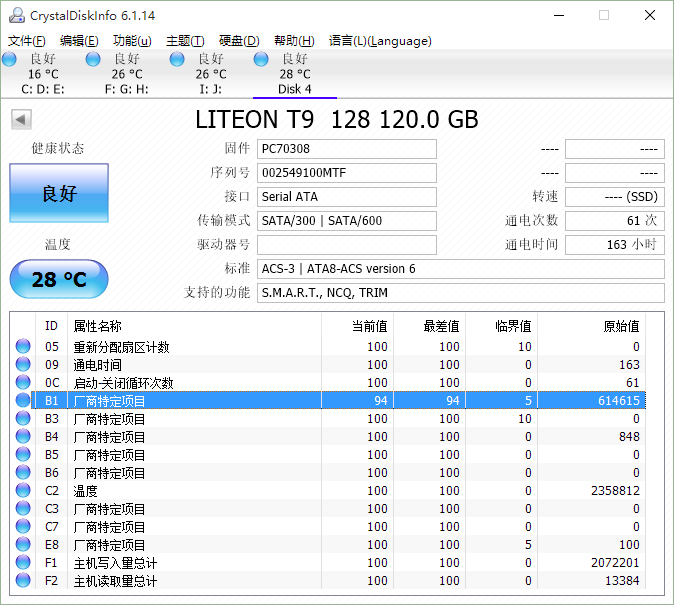Click the status orb for attribute B1
This screenshot has width=674, height=605.
(23, 401)
